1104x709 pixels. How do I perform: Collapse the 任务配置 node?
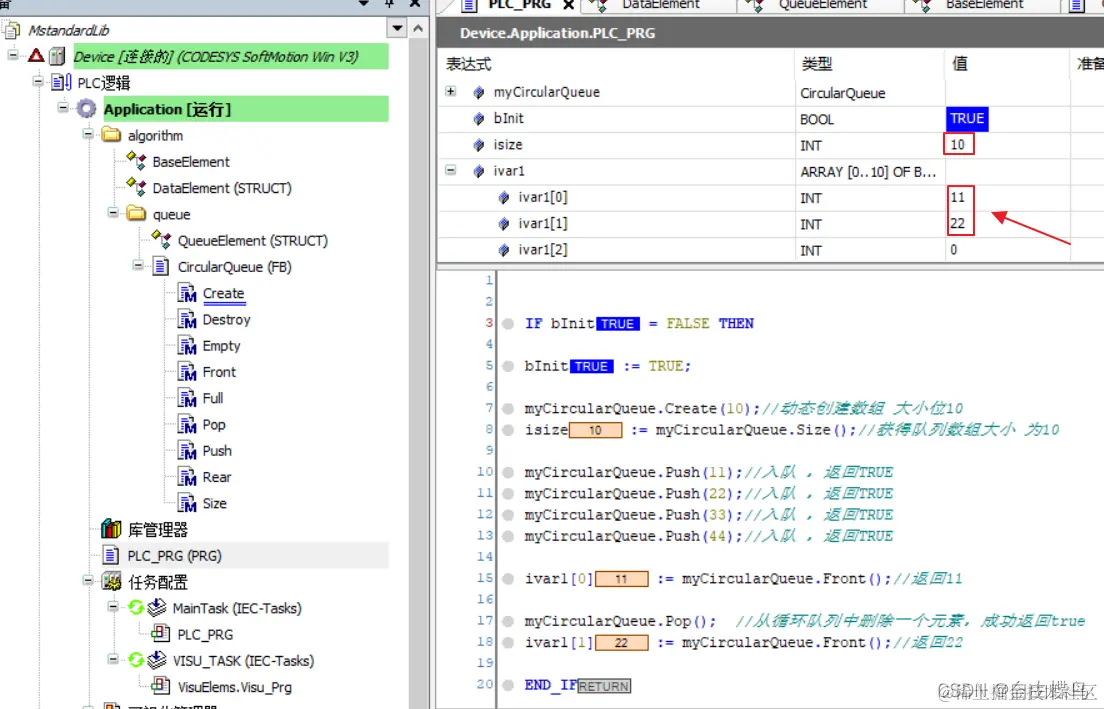(88, 580)
